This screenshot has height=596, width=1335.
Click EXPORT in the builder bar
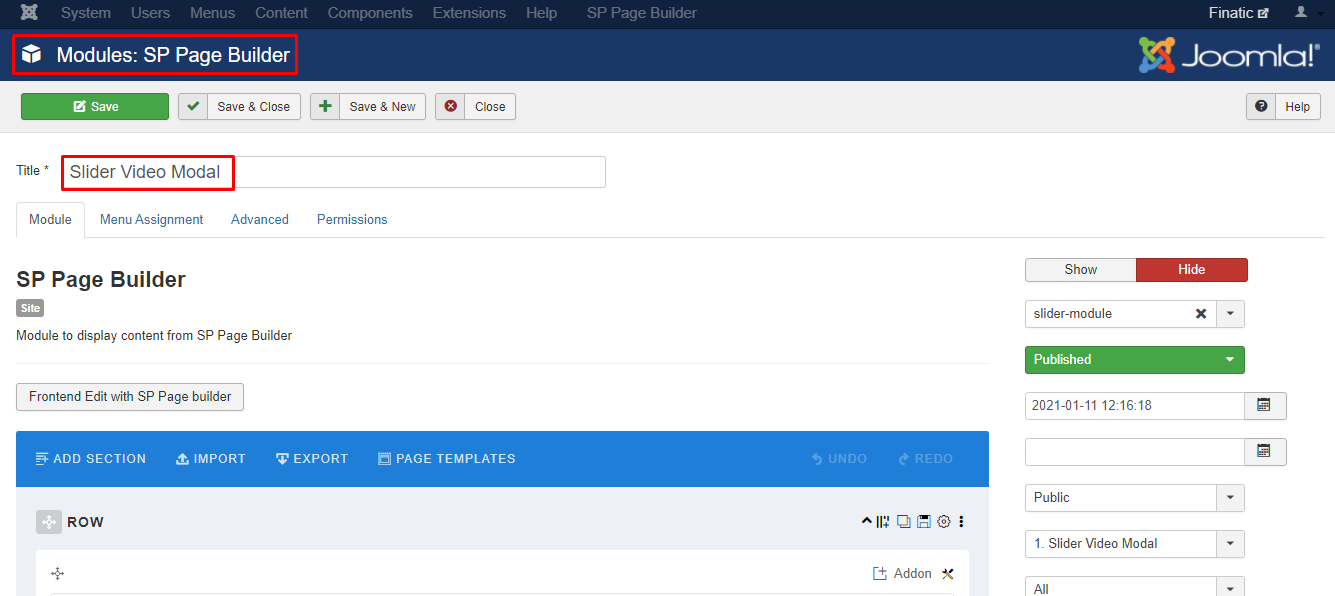(312, 459)
